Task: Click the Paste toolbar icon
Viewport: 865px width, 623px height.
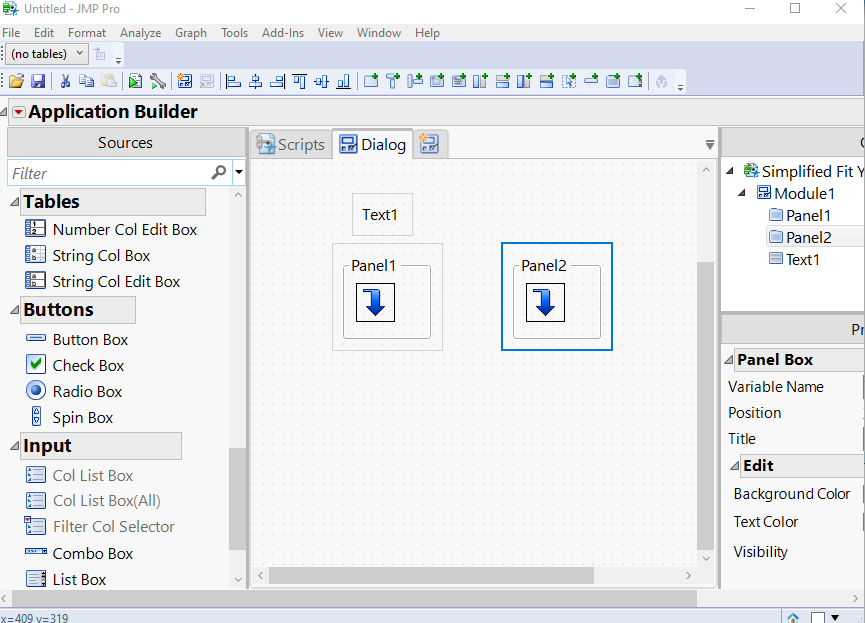Action: pos(107,81)
